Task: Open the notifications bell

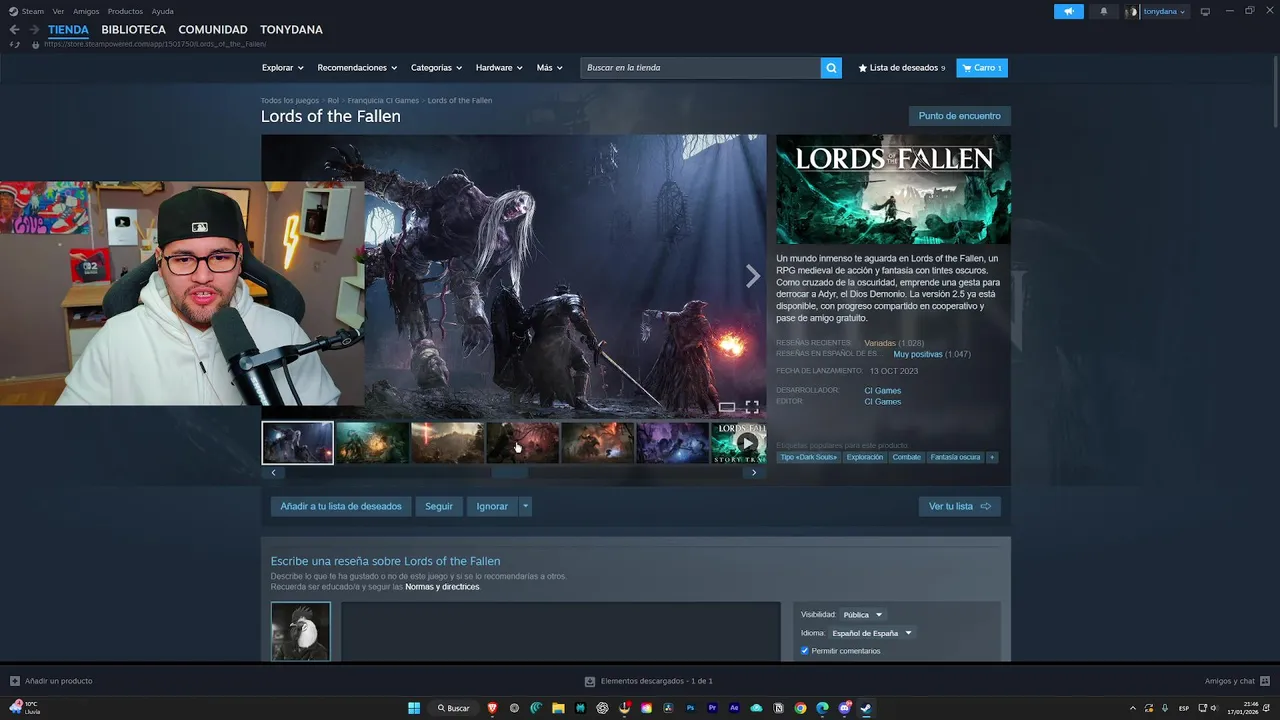Action: (1104, 12)
